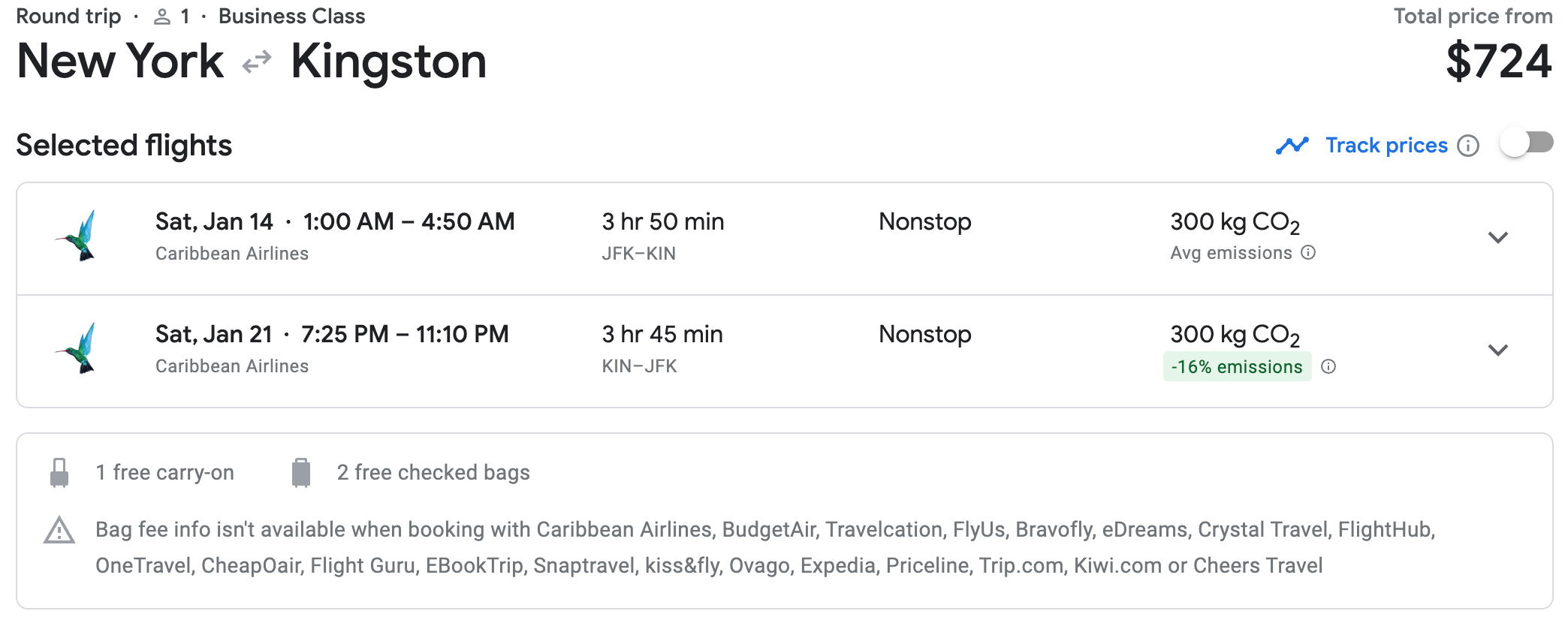Viewport: 1568px width, 620px height.
Task: Click the -16% emissions info icon
Action: (1328, 366)
